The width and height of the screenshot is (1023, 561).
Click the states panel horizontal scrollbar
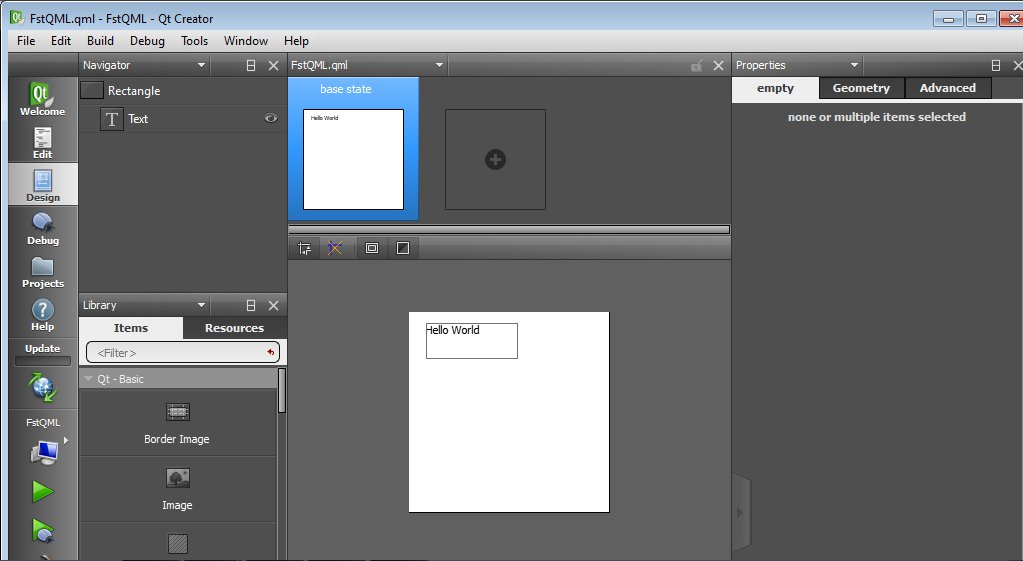pos(509,230)
